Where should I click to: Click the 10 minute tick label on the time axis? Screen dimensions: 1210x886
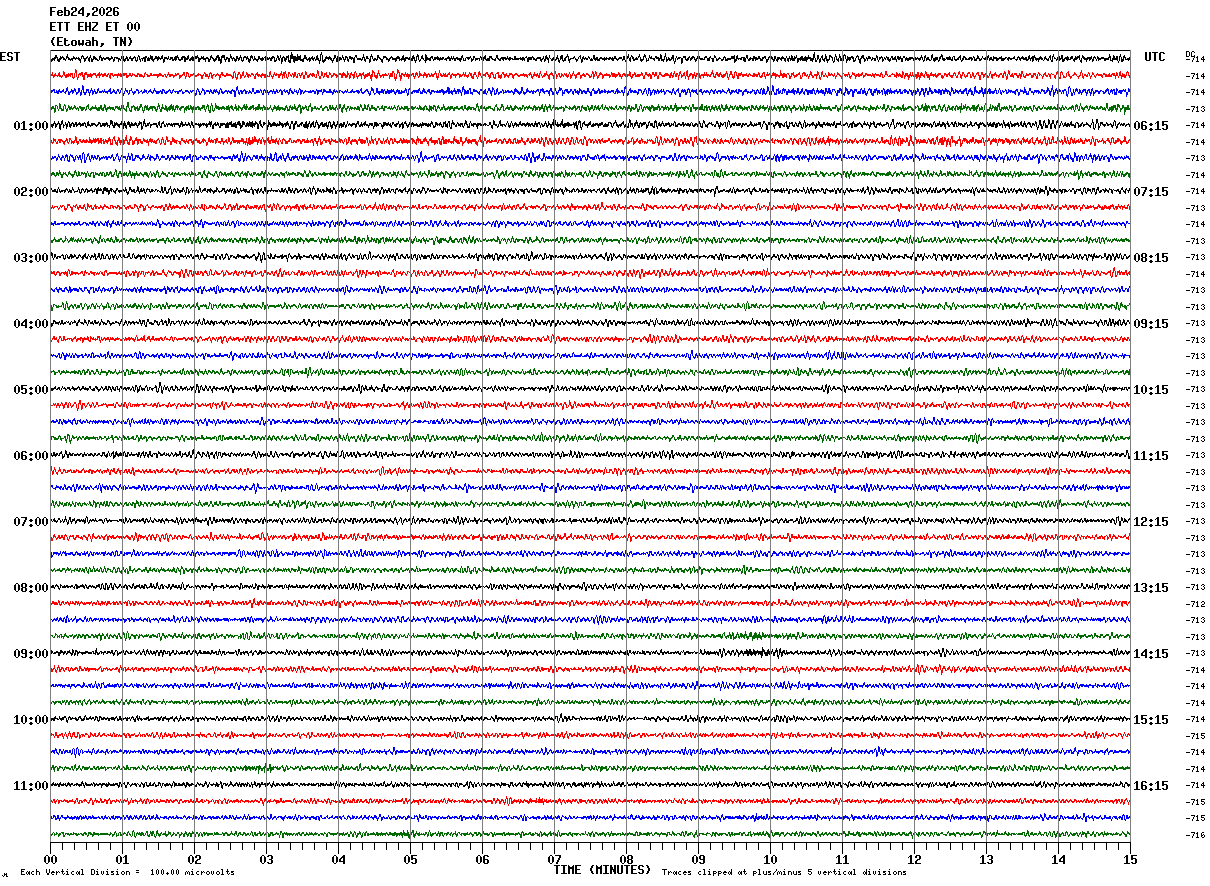(x=770, y=859)
